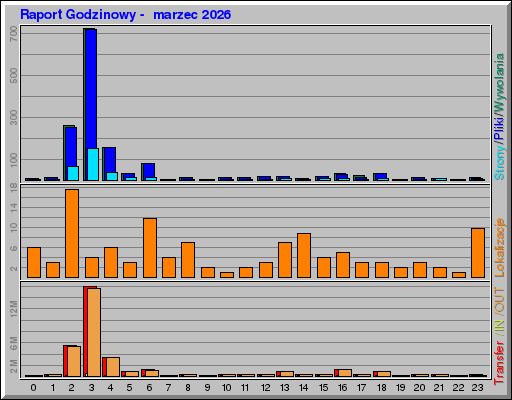The image size is (512, 400).
Task: Click the x-axis hour label '23'
Action: pyautogui.click(x=477, y=388)
